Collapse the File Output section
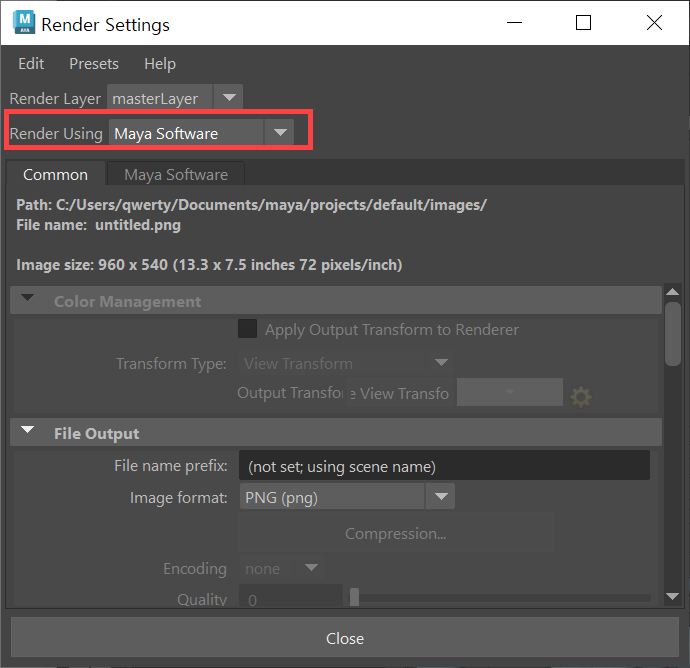The width and height of the screenshot is (690, 668). coord(28,430)
